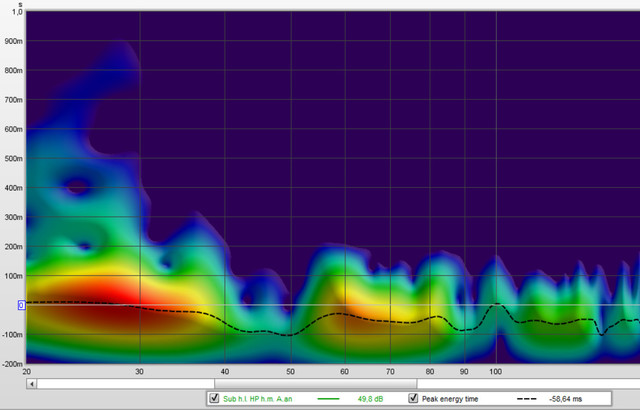Click the 500m label on time axis
640x410 pixels.
click(x=13, y=158)
